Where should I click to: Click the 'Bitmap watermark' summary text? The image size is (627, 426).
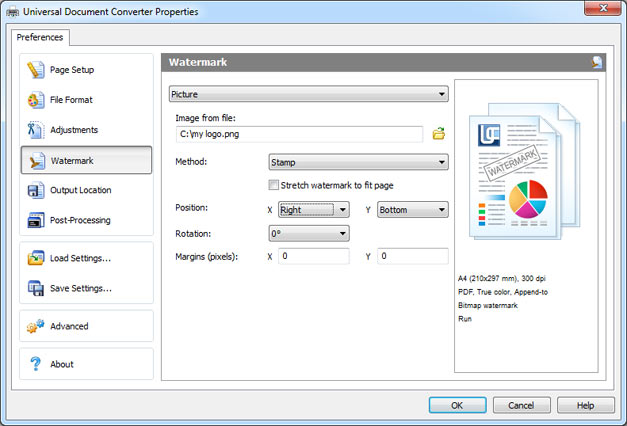(x=488, y=306)
